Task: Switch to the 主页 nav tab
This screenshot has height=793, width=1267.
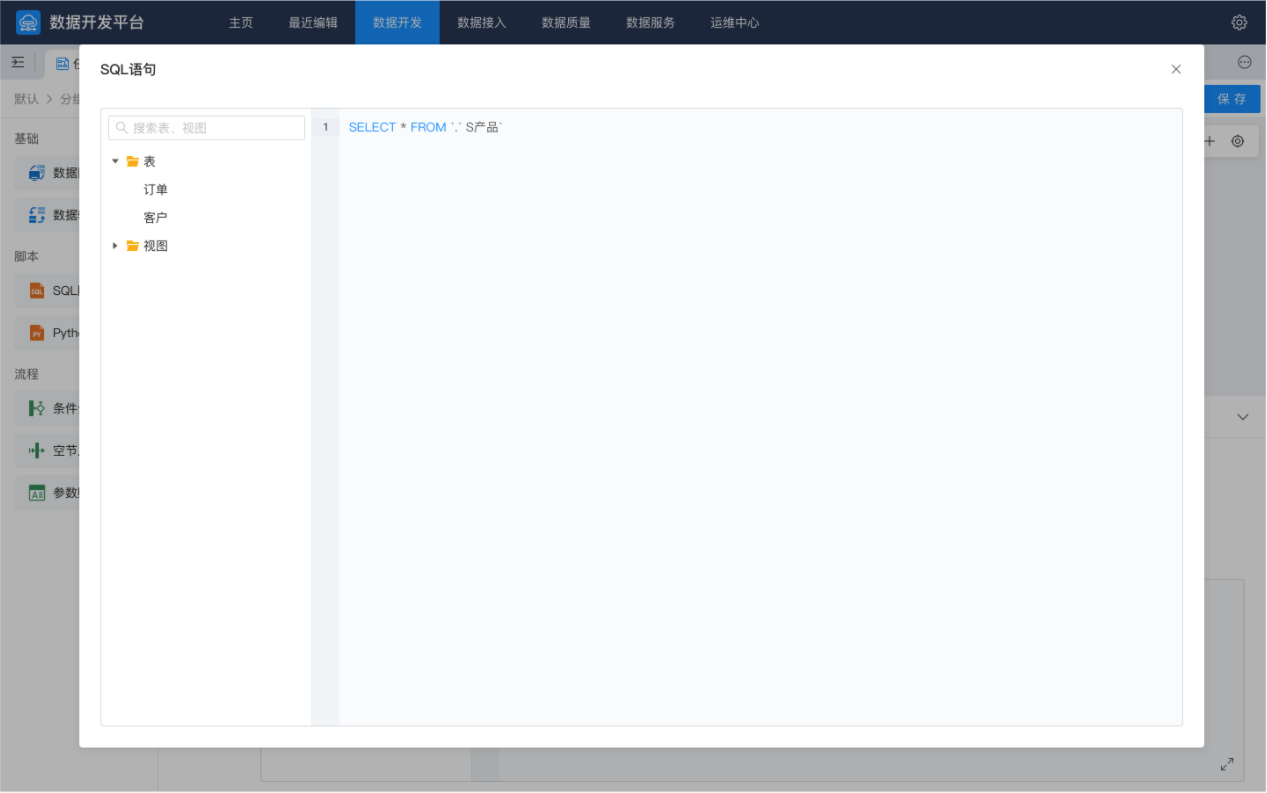Action: [x=241, y=22]
